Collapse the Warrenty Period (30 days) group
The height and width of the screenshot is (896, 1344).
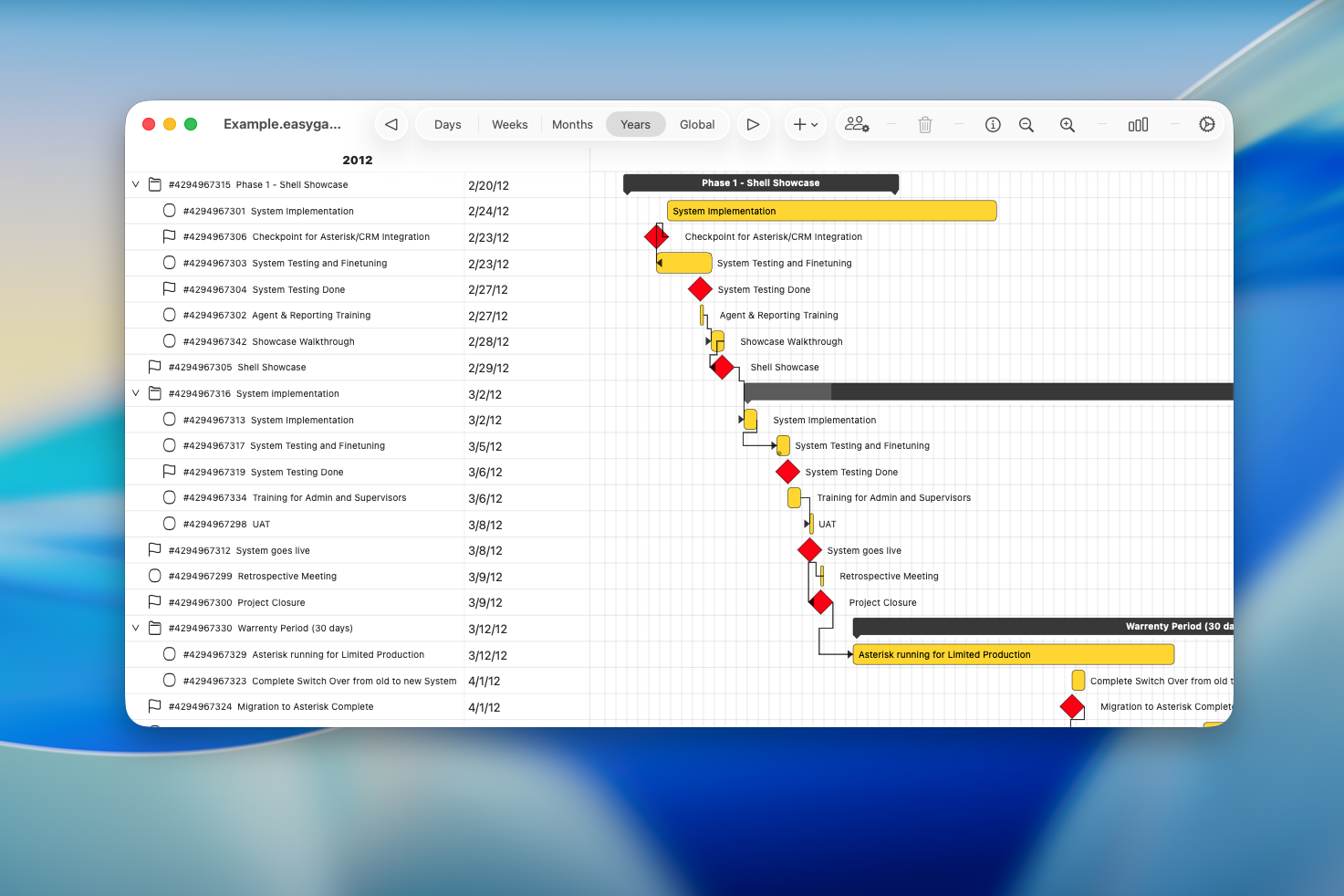click(136, 628)
